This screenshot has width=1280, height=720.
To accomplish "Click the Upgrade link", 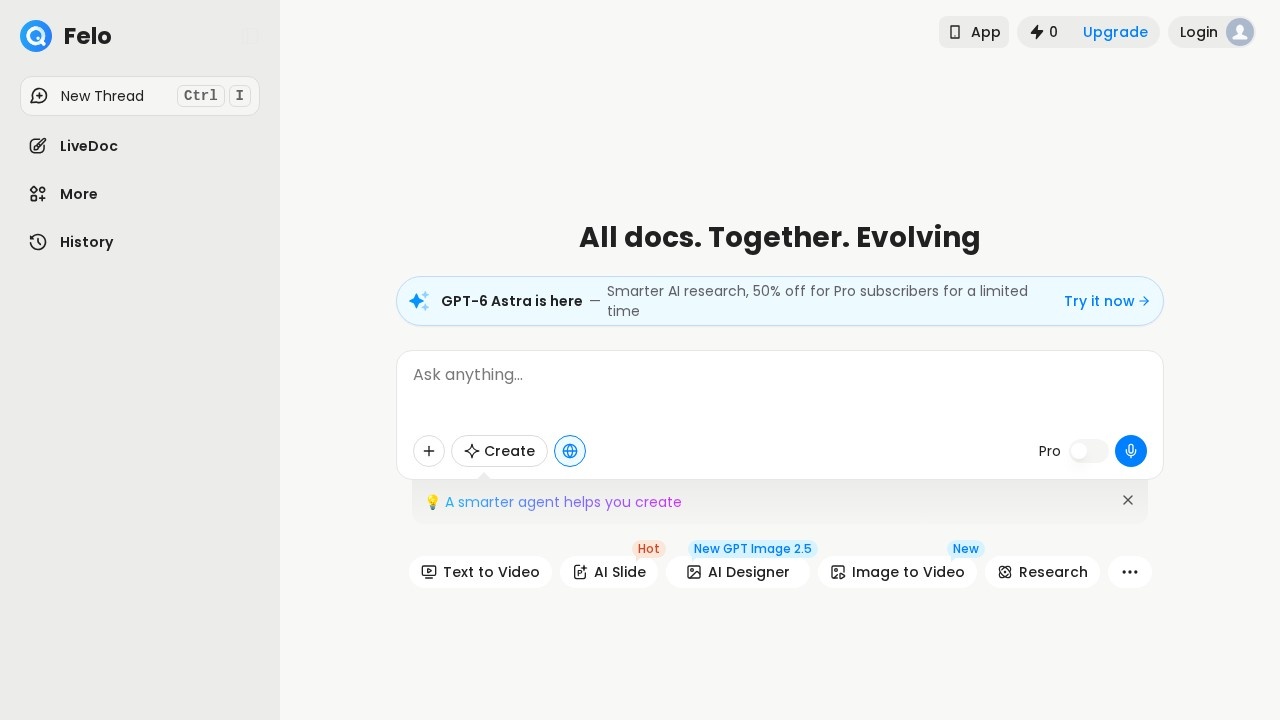I will point(1115,32).
